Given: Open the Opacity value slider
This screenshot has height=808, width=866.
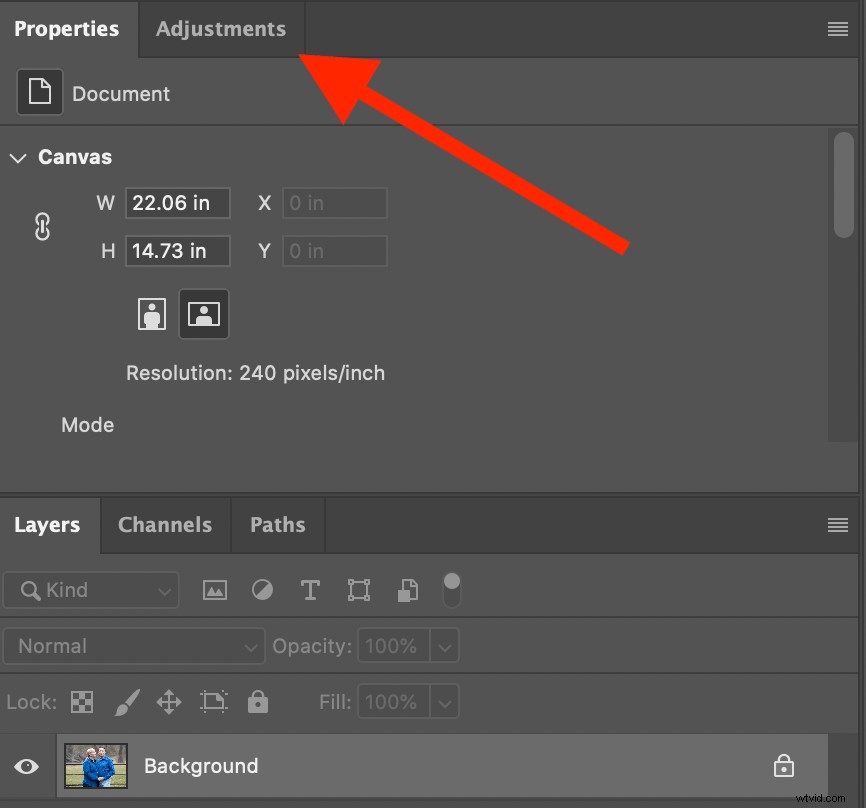Looking at the screenshot, I should click(444, 645).
